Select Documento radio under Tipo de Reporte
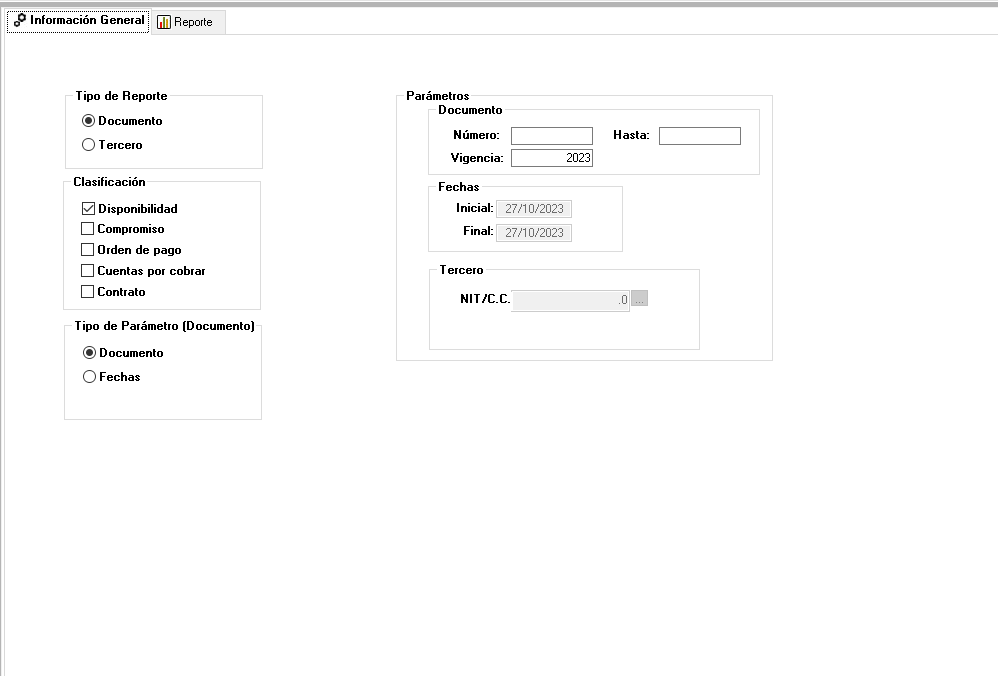Viewport: 998px width, 676px height. click(x=89, y=121)
